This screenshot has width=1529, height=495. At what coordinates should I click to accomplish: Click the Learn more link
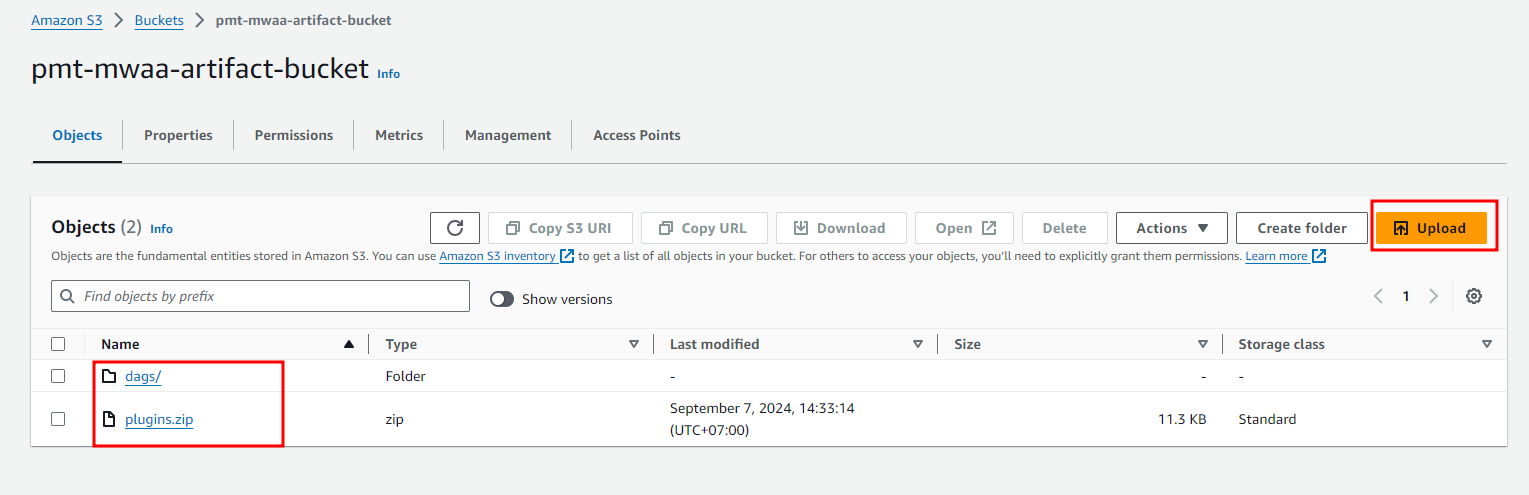(x=1276, y=256)
